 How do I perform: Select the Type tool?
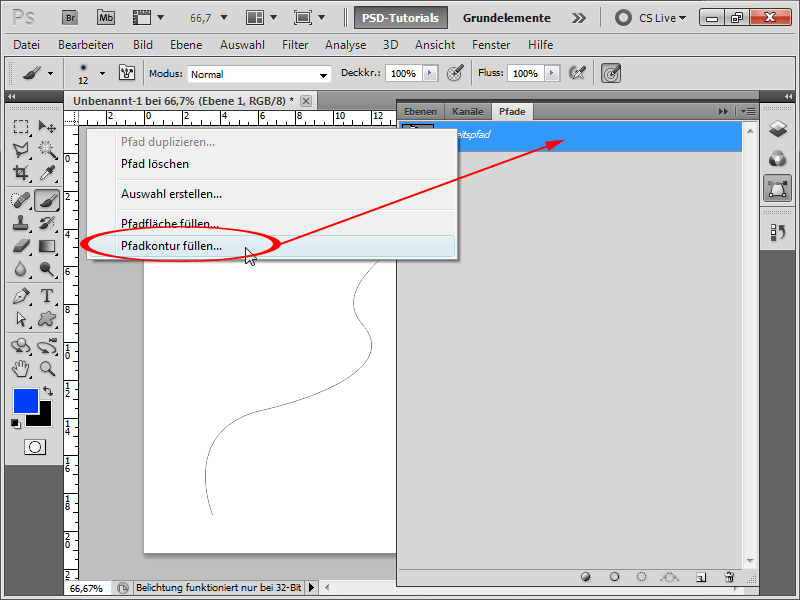click(x=47, y=296)
